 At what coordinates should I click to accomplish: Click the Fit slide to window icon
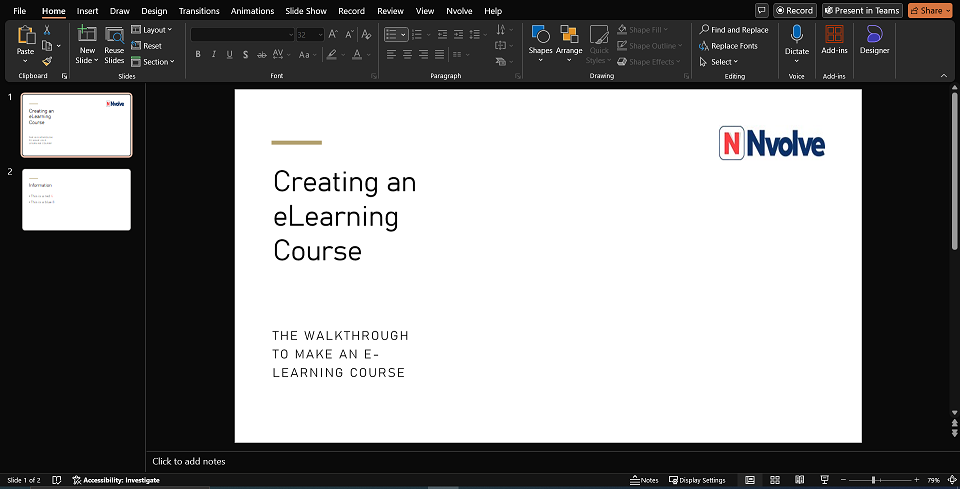coord(951,480)
